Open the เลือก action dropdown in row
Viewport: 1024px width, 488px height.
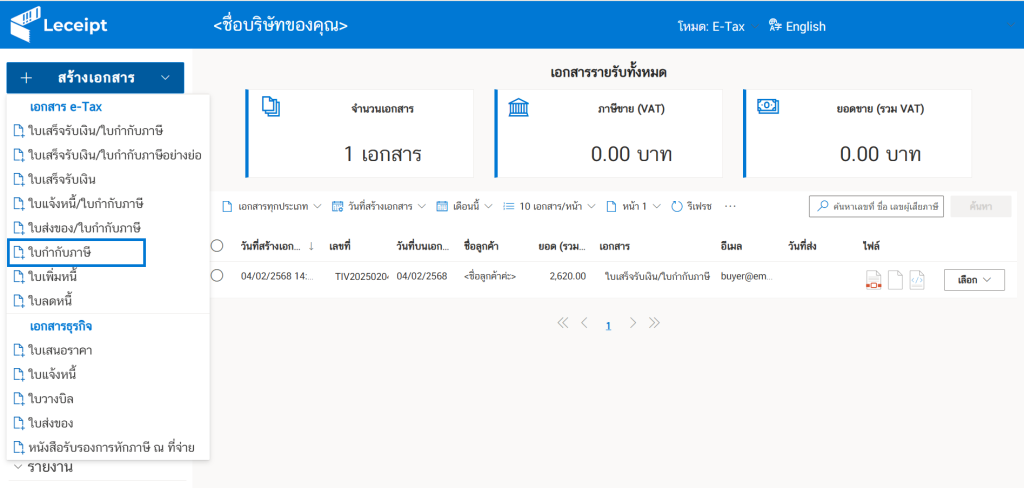(974, 280)
